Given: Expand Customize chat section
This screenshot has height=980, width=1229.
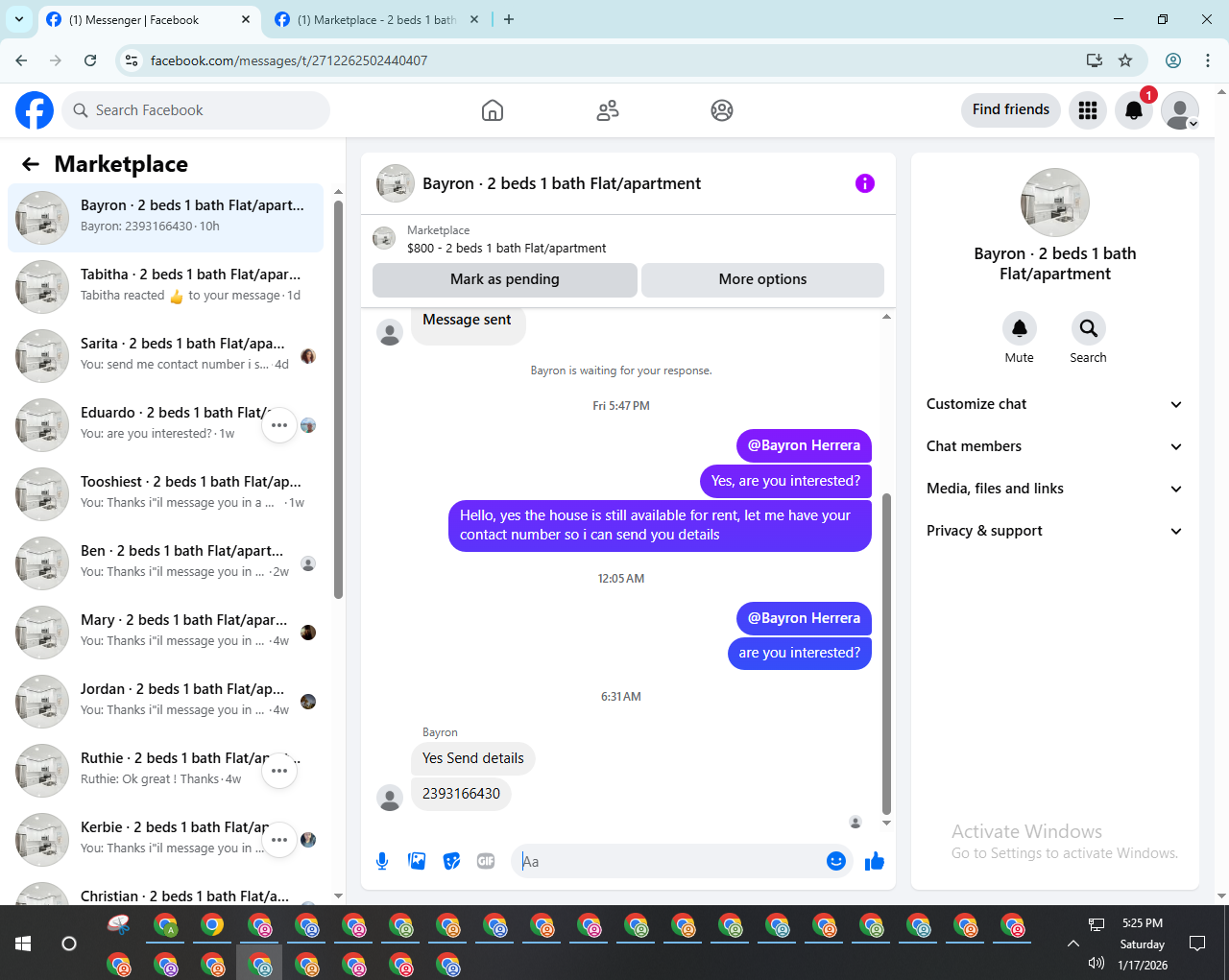Looking at the screenshot, I should point(1055,404).
